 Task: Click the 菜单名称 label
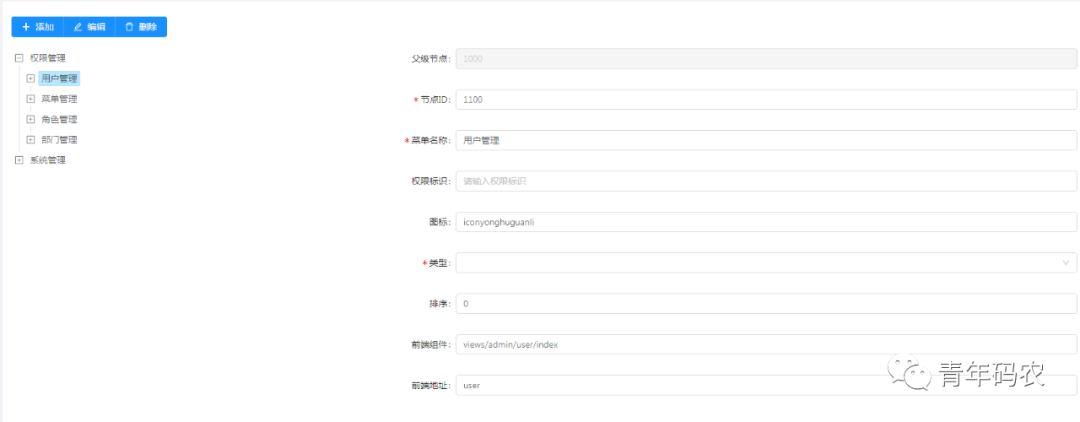point(431,140)
